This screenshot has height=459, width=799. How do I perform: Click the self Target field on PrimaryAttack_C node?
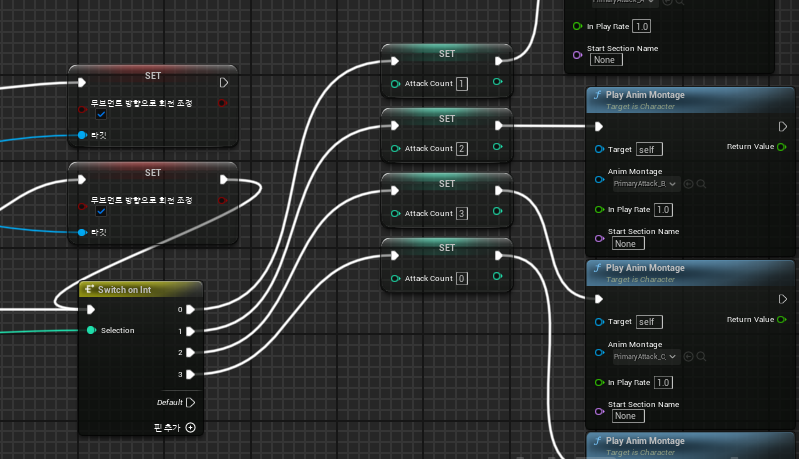(x=649, y=322)
